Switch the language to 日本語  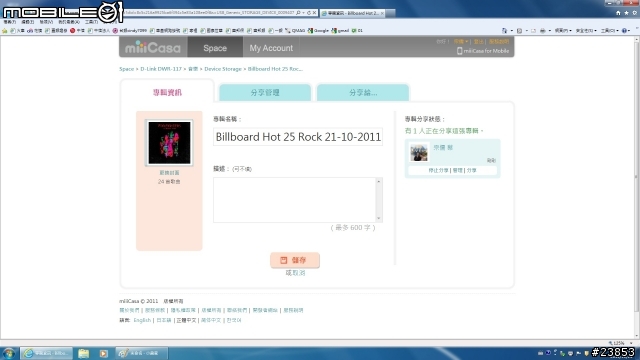[x=164, y=320]
